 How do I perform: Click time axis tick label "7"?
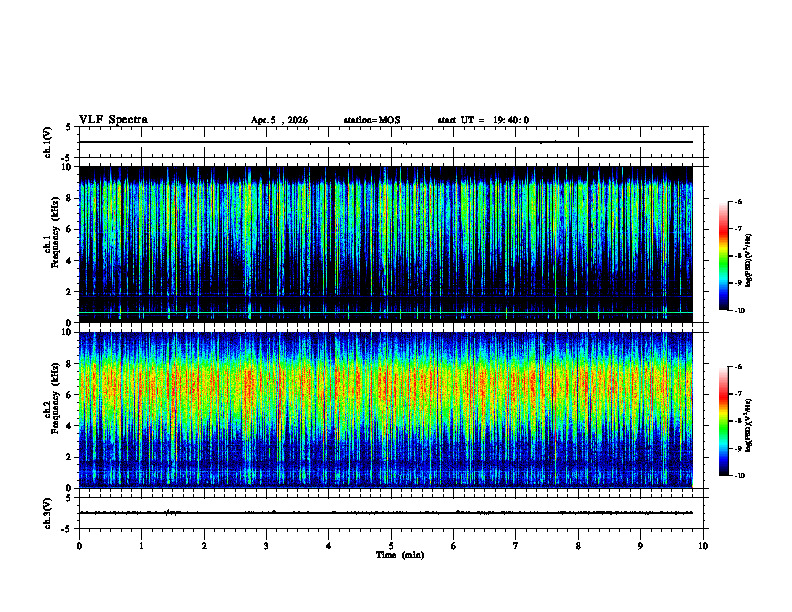pos(516,546)
